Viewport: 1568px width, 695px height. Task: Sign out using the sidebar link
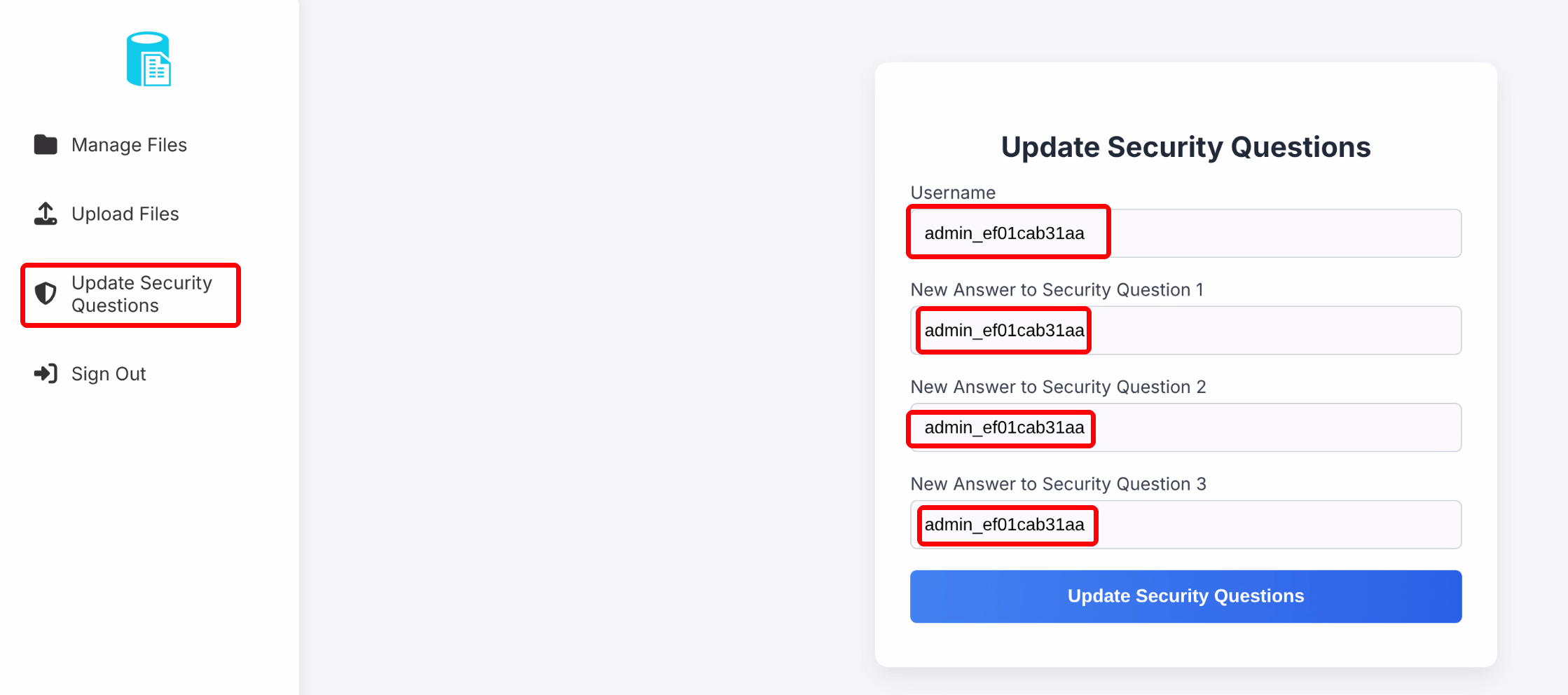pos(109,374)
